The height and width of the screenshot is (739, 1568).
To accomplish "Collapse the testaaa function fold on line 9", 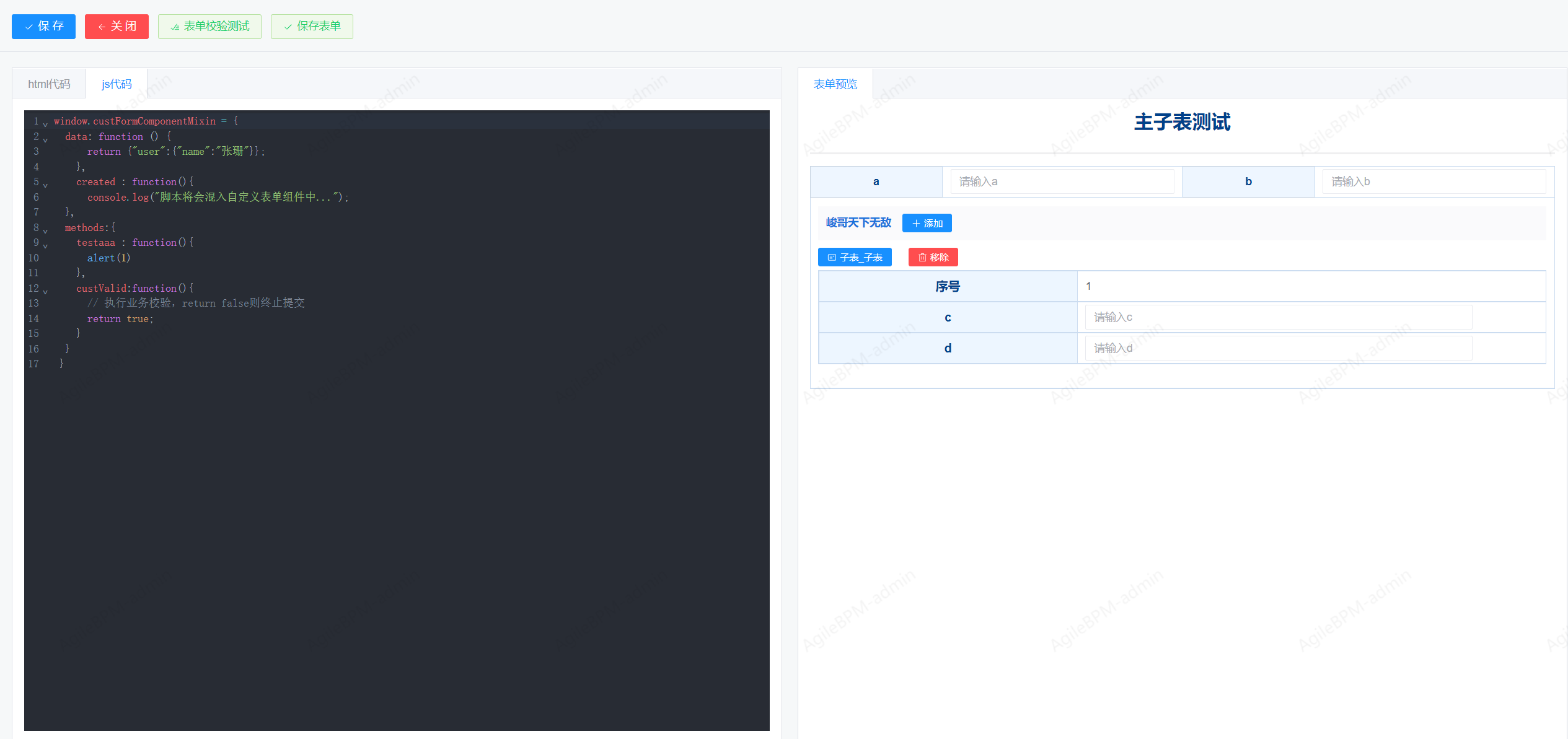I will click(45, 246).
